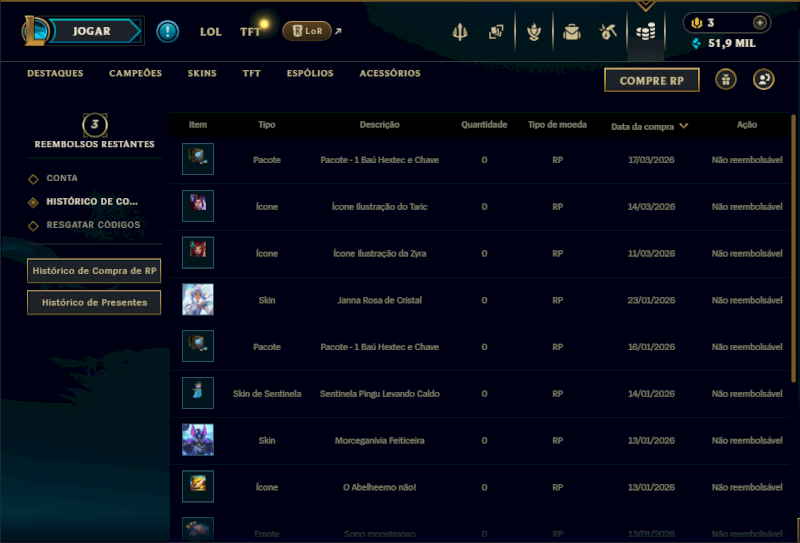Click the Janna Rosa de Cristal thumbnail
The image size is (800, 543).
[198, 300]
